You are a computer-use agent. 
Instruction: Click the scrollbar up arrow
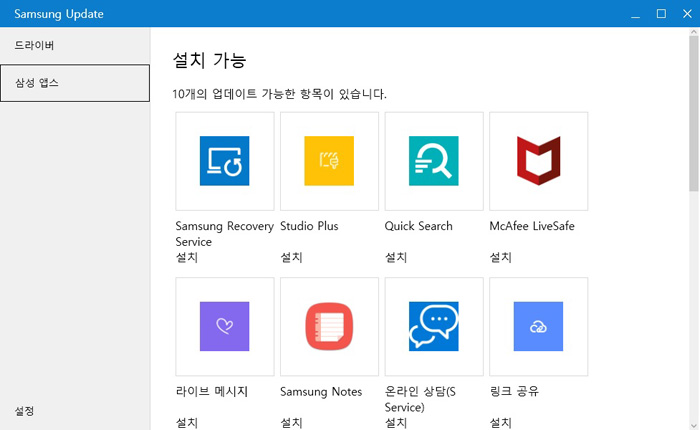click(693, 32)
